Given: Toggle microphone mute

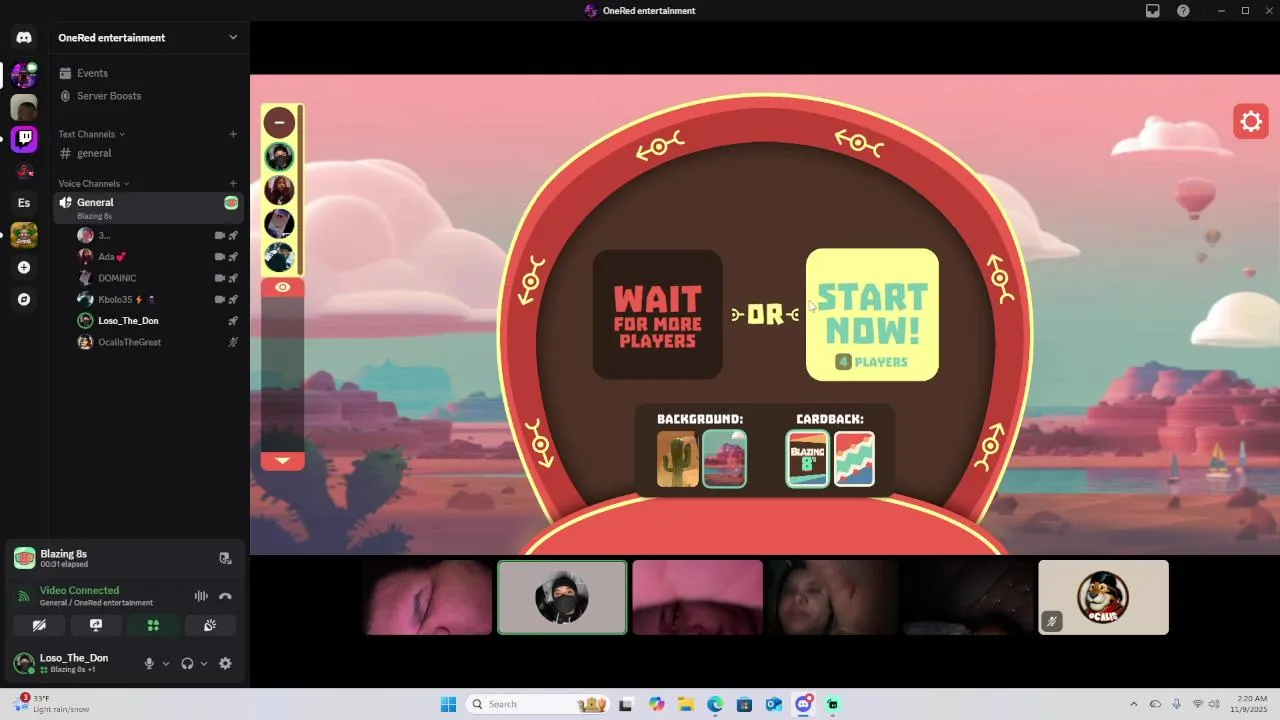Looking at the screenshot, I should point(149,663).
